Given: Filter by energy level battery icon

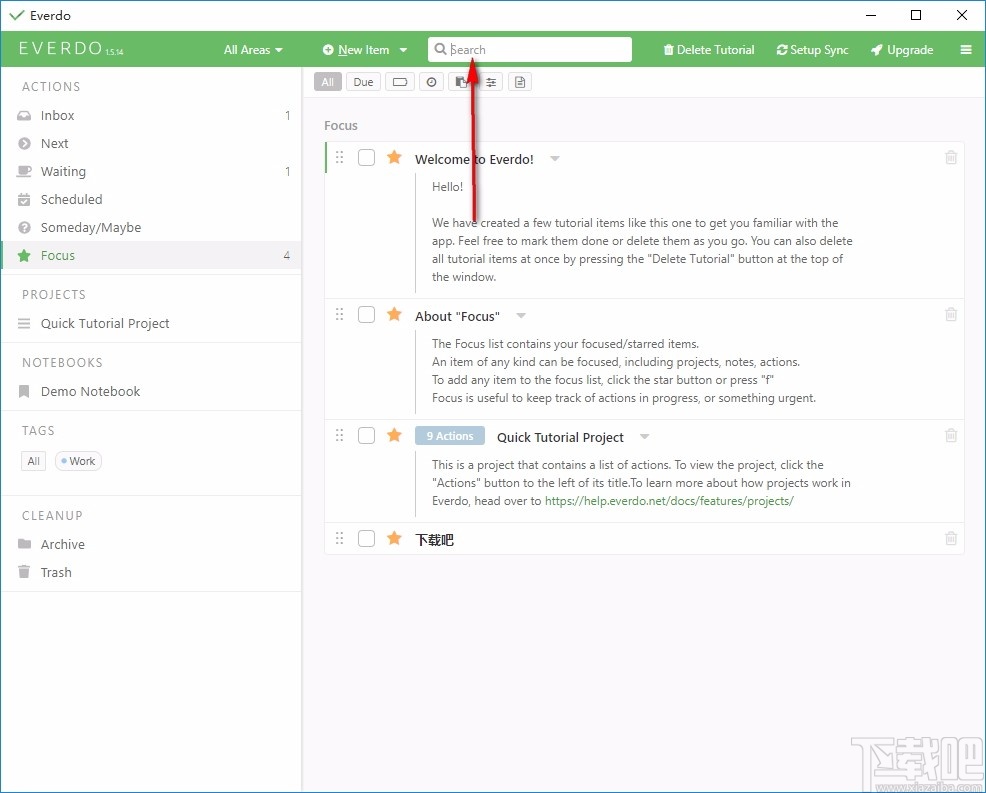Looking at the screenshot, I should point(400,82).
